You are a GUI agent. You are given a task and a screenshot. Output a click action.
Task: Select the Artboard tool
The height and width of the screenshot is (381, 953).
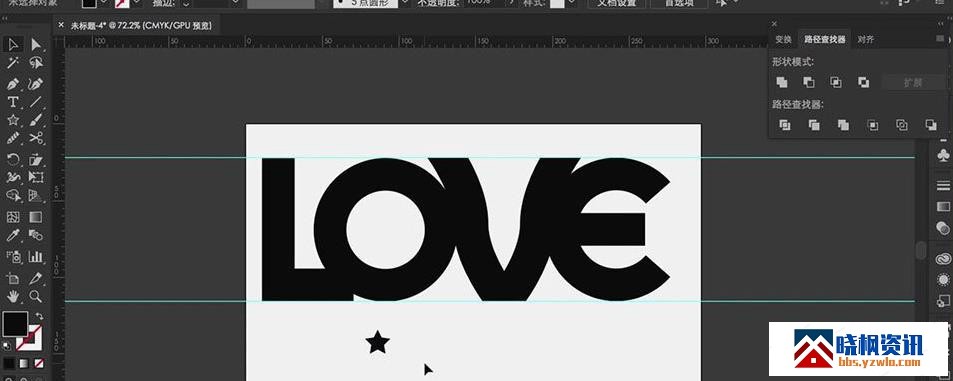13,278
